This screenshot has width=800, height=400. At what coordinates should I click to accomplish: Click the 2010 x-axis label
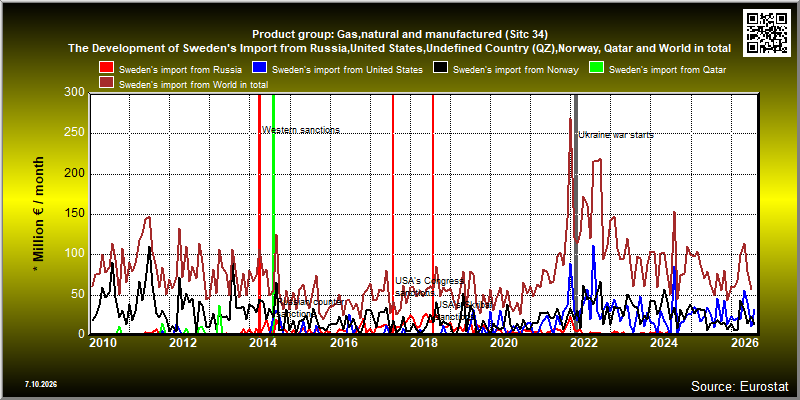[x=103, y=342]
